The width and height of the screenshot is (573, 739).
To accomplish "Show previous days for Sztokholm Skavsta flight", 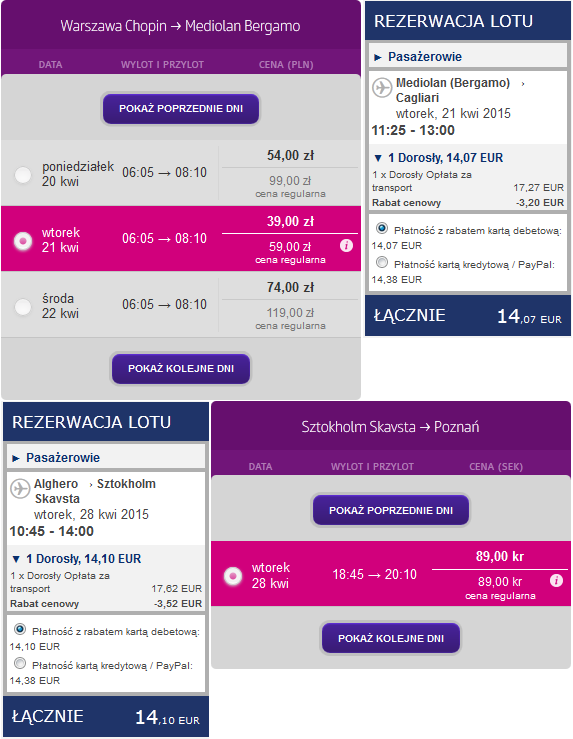I will [391, 510].
